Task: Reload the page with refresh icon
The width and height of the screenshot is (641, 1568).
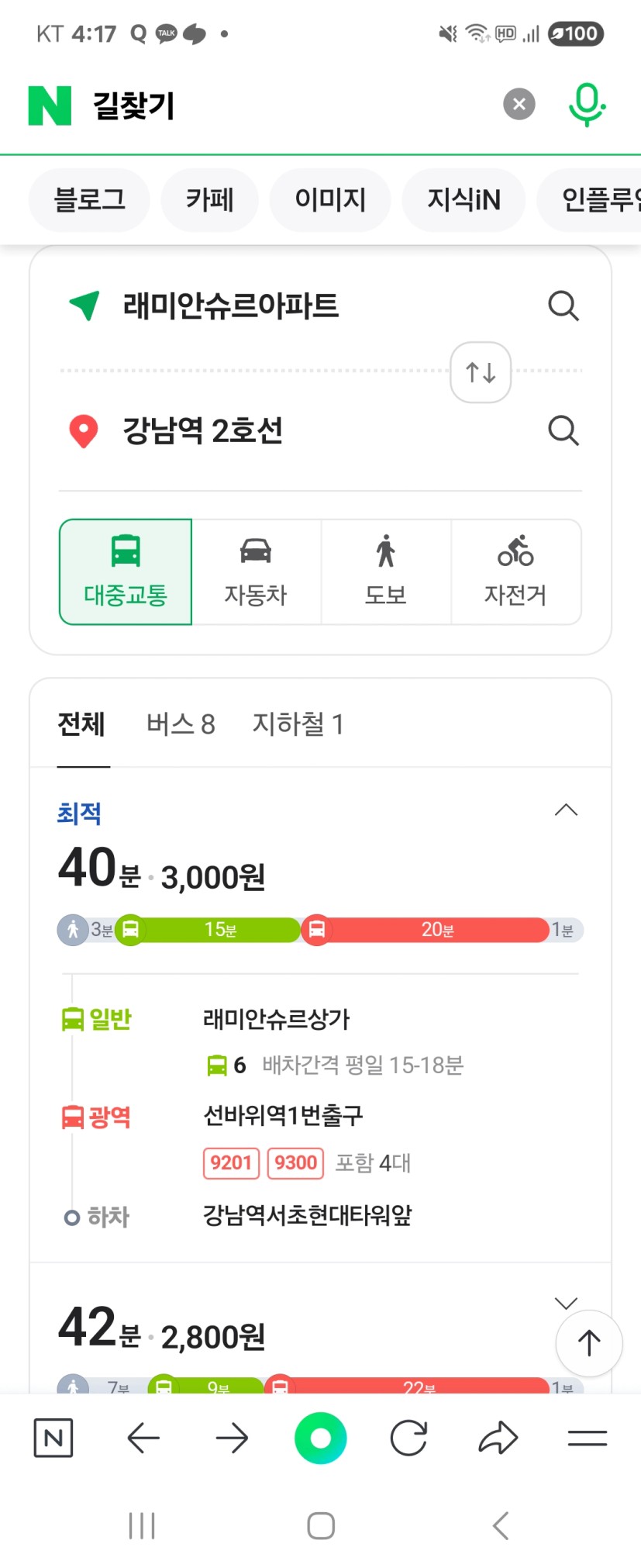Action: tap(408, 1438)
